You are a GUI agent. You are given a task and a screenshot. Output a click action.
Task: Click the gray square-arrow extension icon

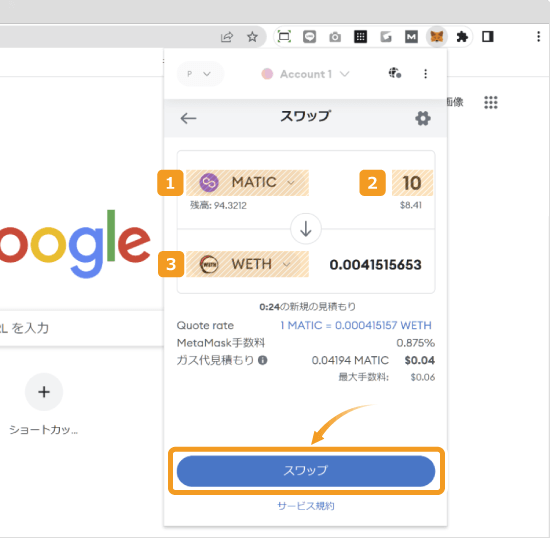(386, 36)
